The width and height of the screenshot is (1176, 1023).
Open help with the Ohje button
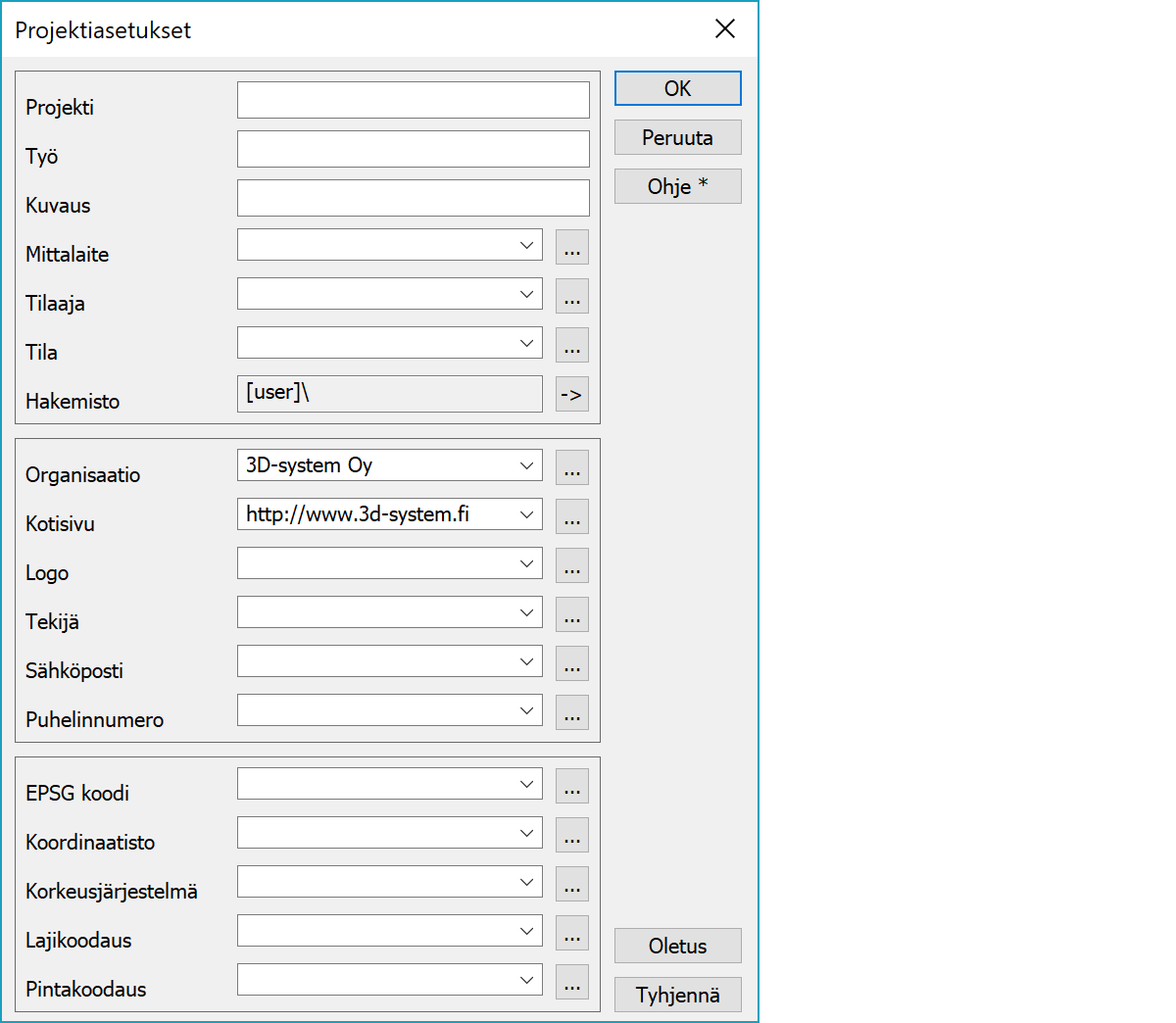(x=677, y=186)
